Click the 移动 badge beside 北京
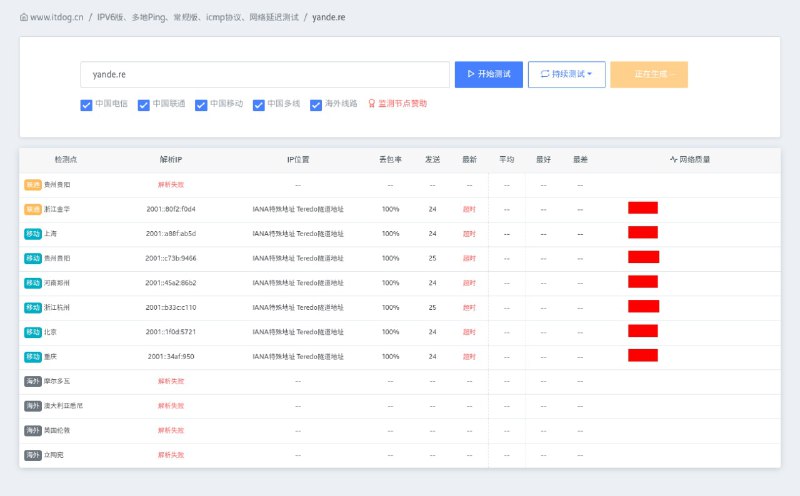The height and width of the screenshot is (496, 800). point(33,331)
